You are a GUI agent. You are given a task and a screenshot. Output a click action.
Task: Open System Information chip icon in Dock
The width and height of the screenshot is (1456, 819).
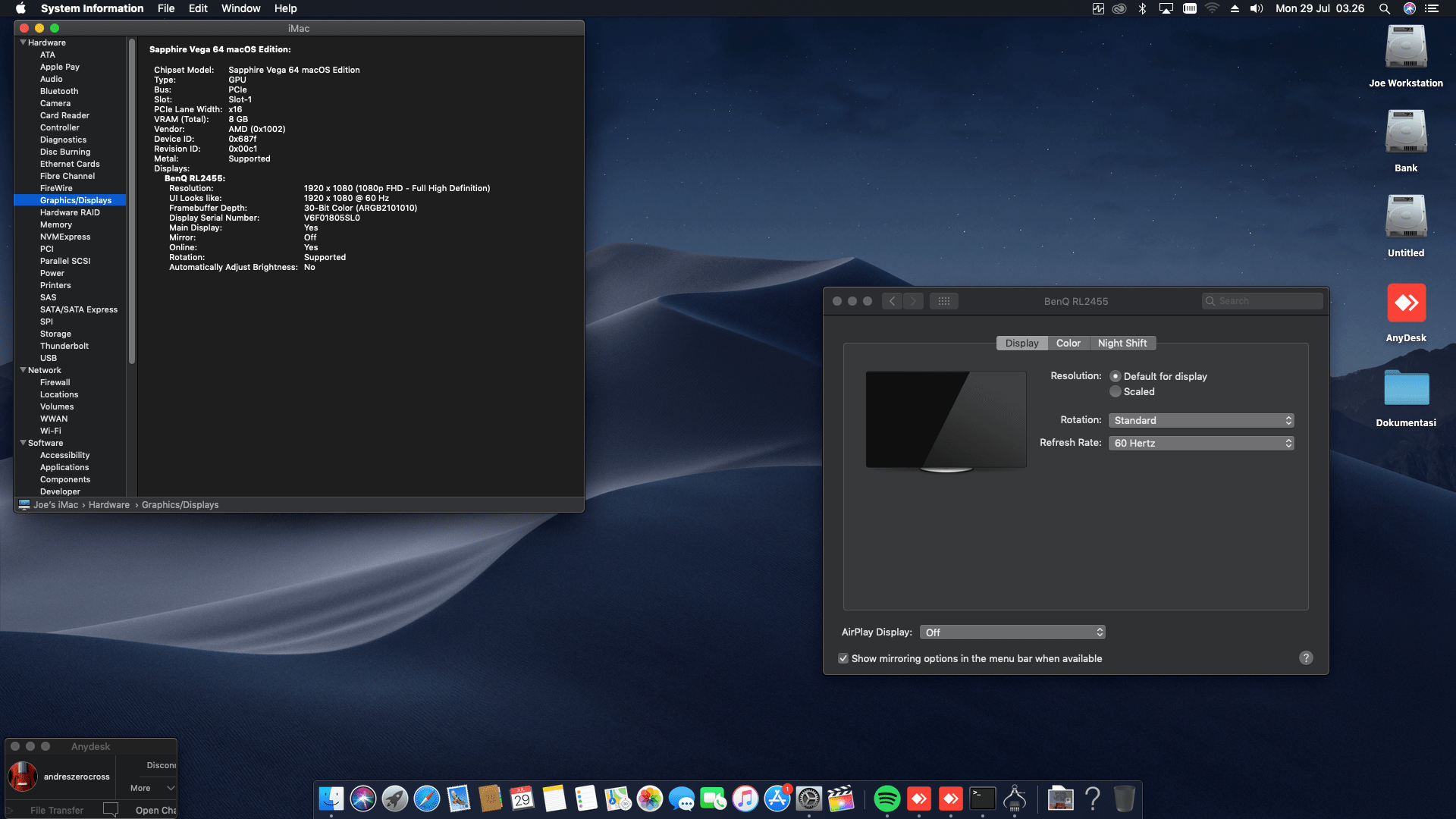point(1015,799)
